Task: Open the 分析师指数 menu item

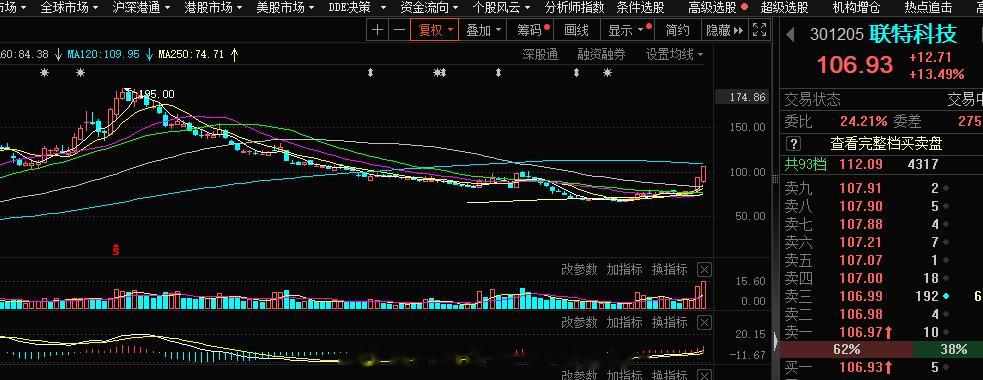Action: click(575, 8)
